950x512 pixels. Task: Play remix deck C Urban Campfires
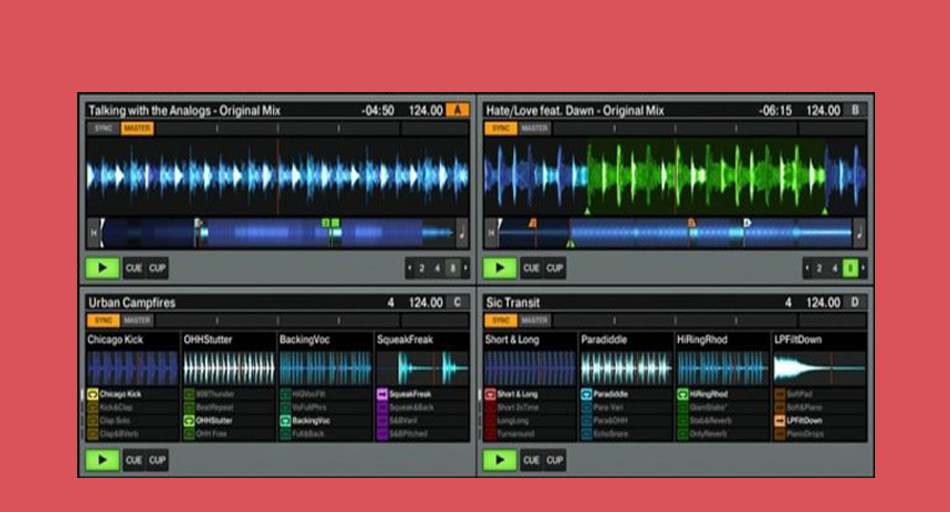pos(102,460)
